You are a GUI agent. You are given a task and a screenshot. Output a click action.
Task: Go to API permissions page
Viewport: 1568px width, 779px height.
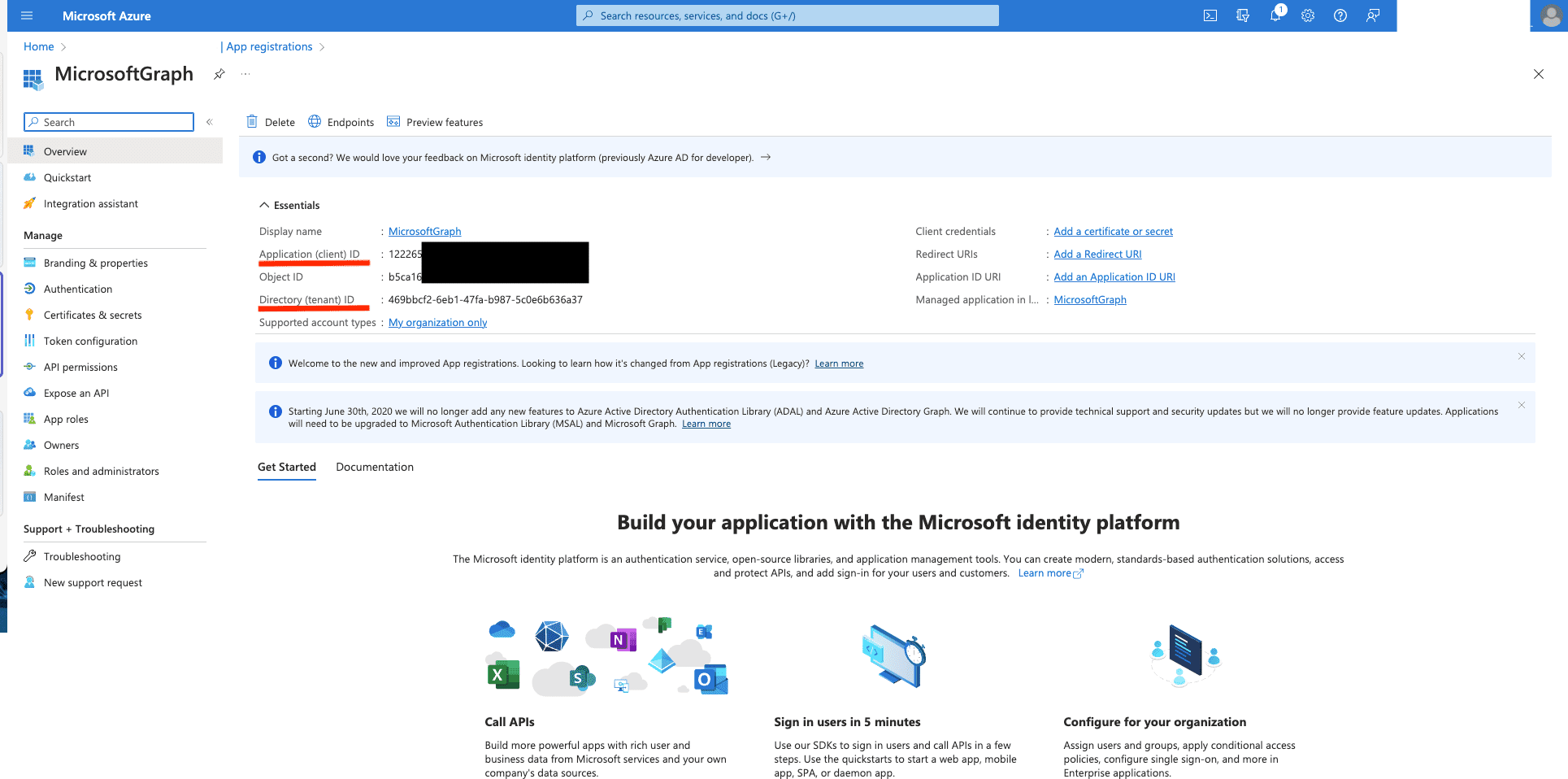pos(80,367)
